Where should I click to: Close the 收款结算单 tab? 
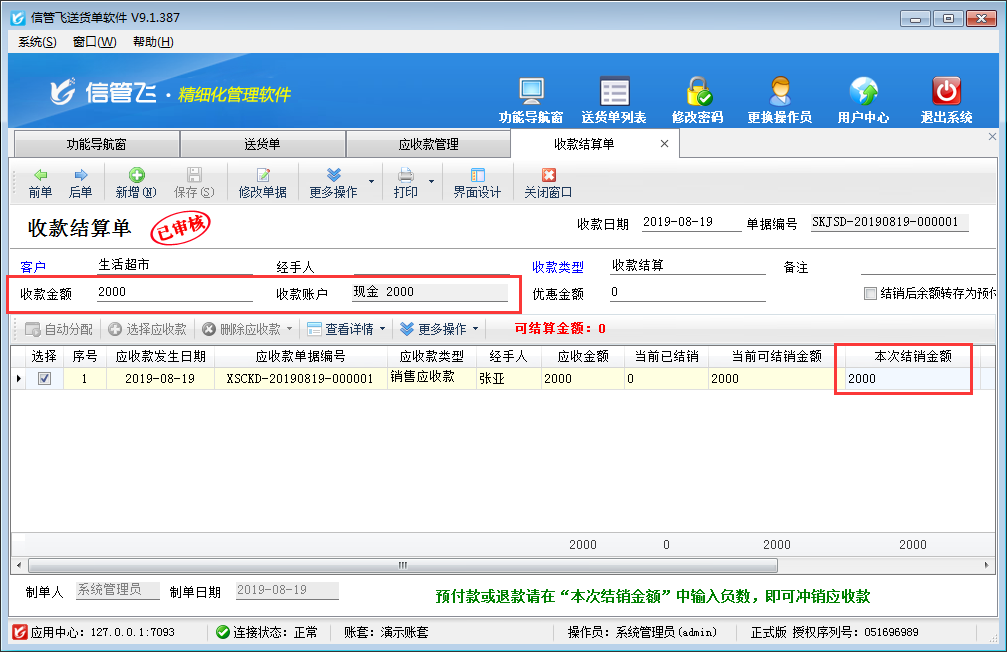tap(664, 144)
